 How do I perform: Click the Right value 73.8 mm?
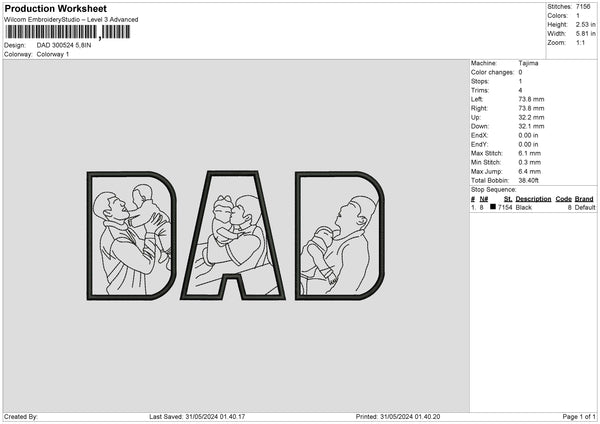point(531,108)
